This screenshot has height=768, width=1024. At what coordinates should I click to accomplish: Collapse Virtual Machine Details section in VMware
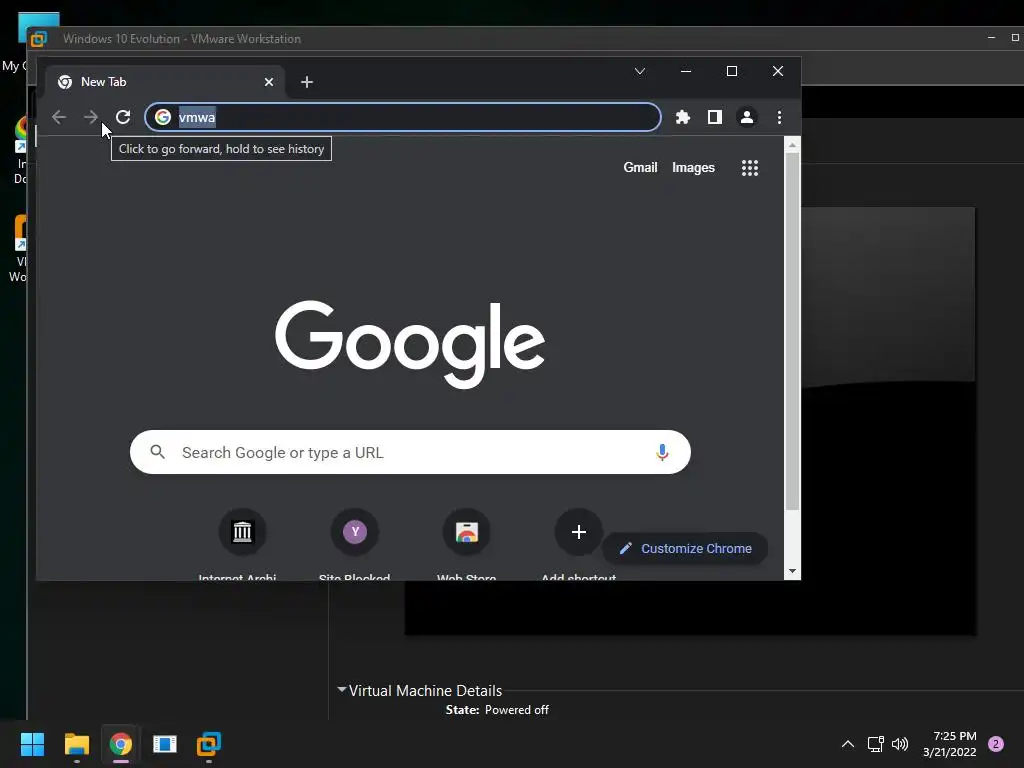[x=342, y=690]
